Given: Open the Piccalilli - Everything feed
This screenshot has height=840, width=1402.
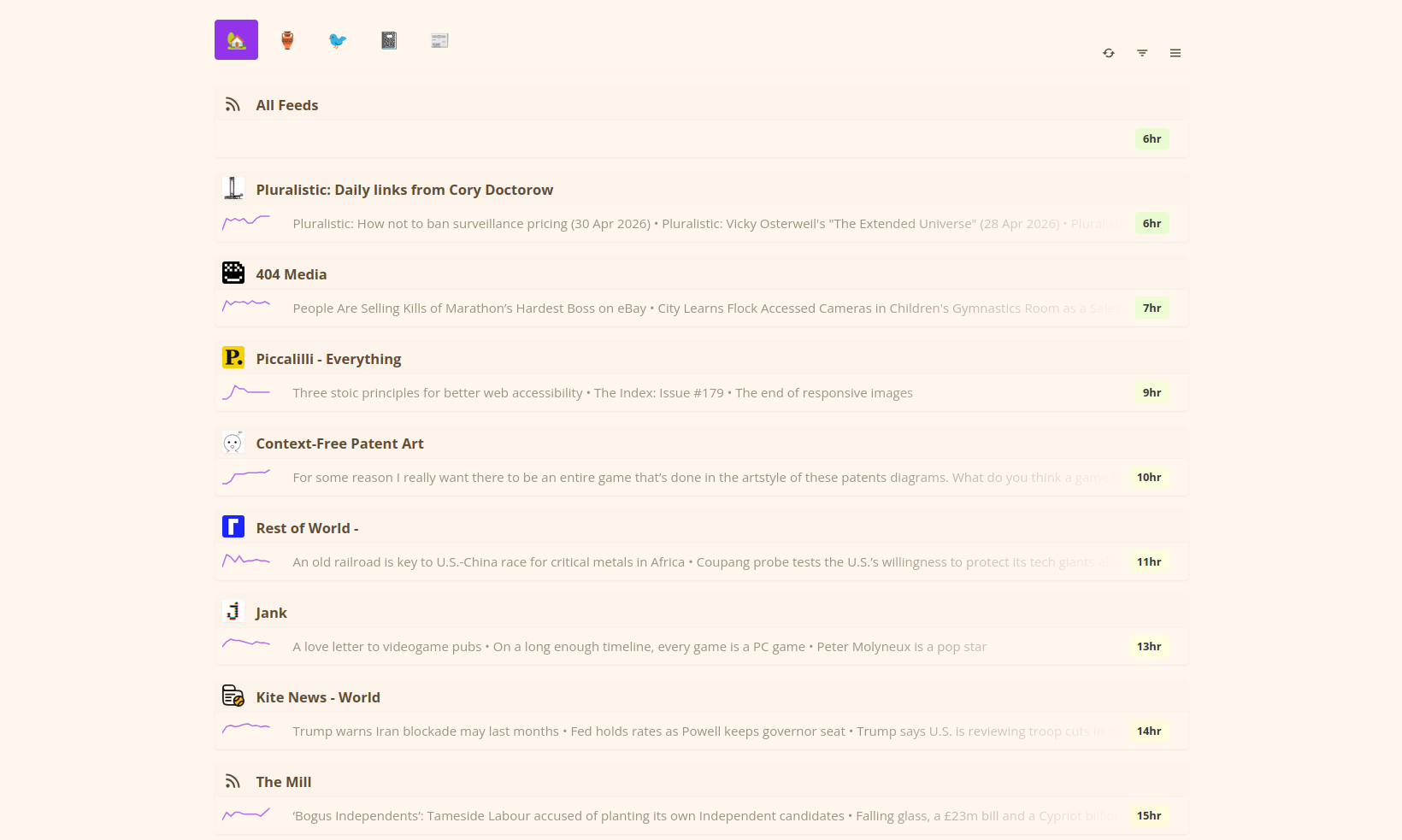Looking at the screenshot, I should (328, 359).
